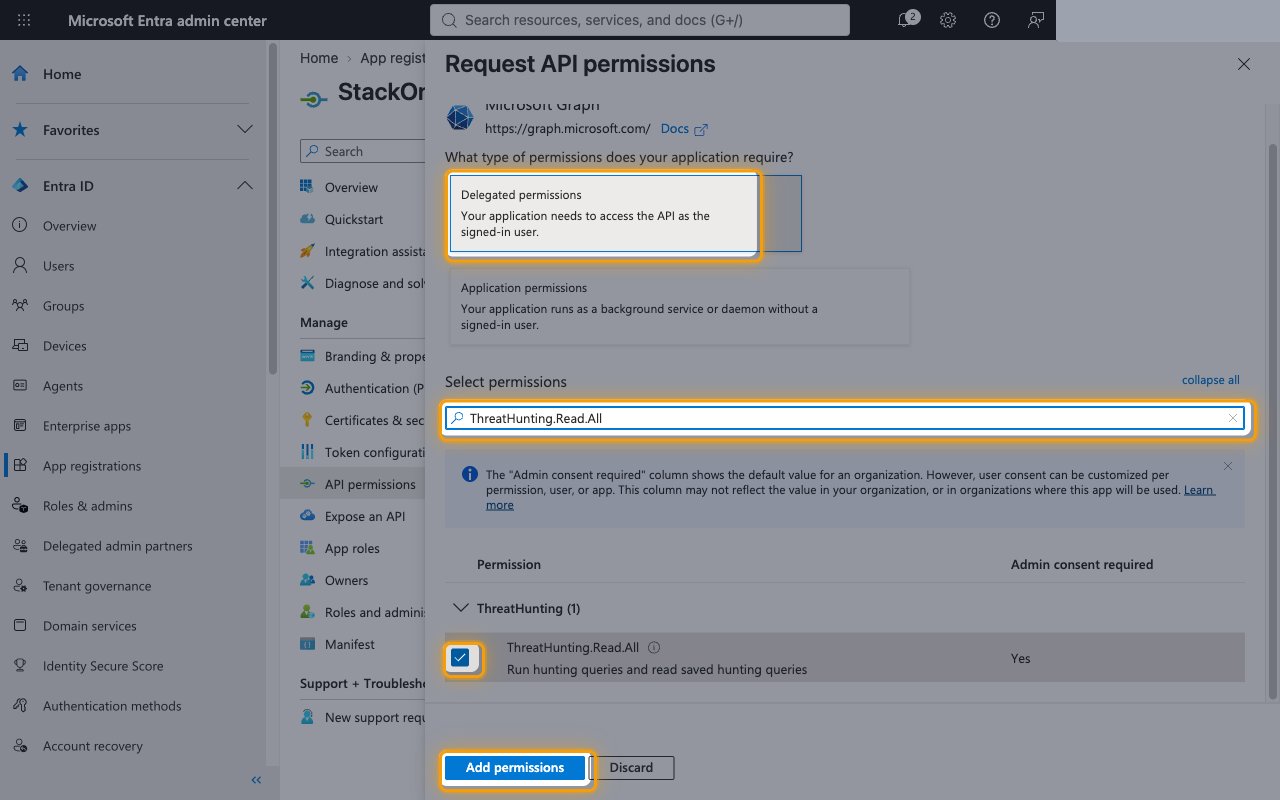
Task: Select the Application permissions option
Action: (x=680, y=306)
